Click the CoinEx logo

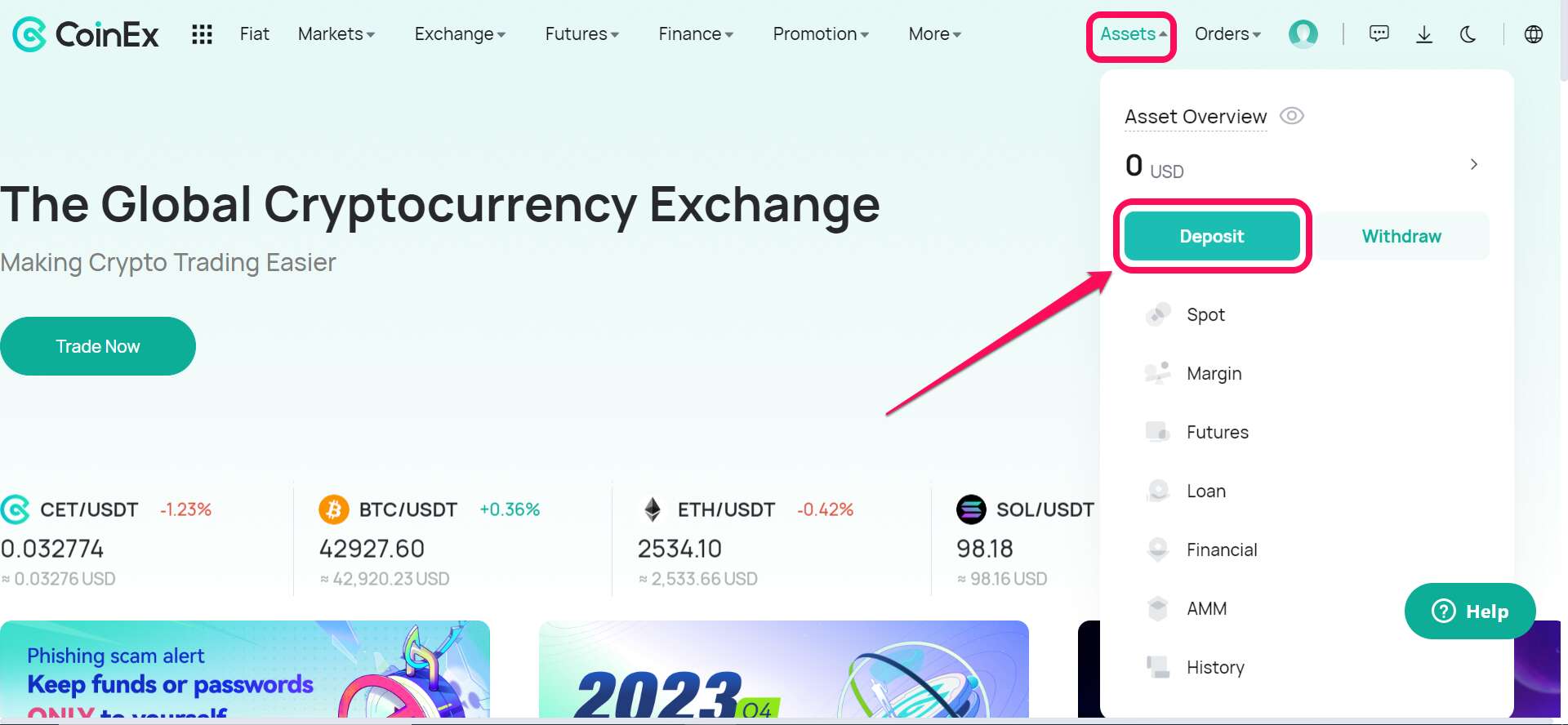click(86, 34)
